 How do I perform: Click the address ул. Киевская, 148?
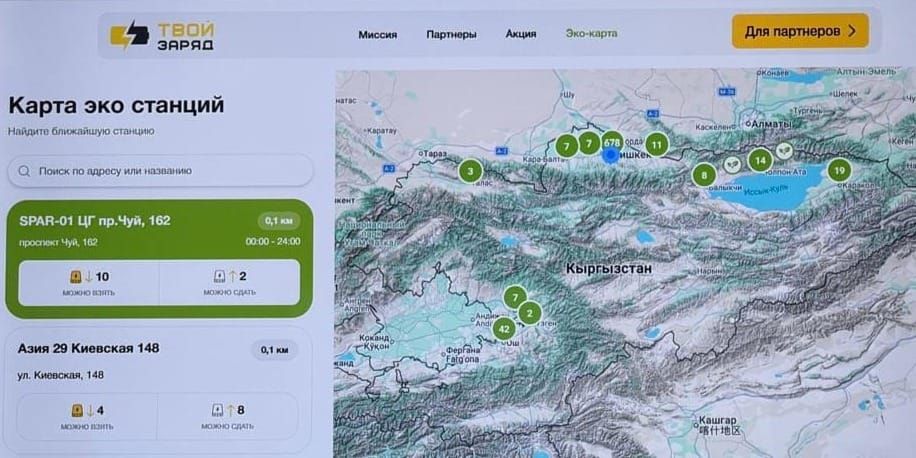pos(60,375)
